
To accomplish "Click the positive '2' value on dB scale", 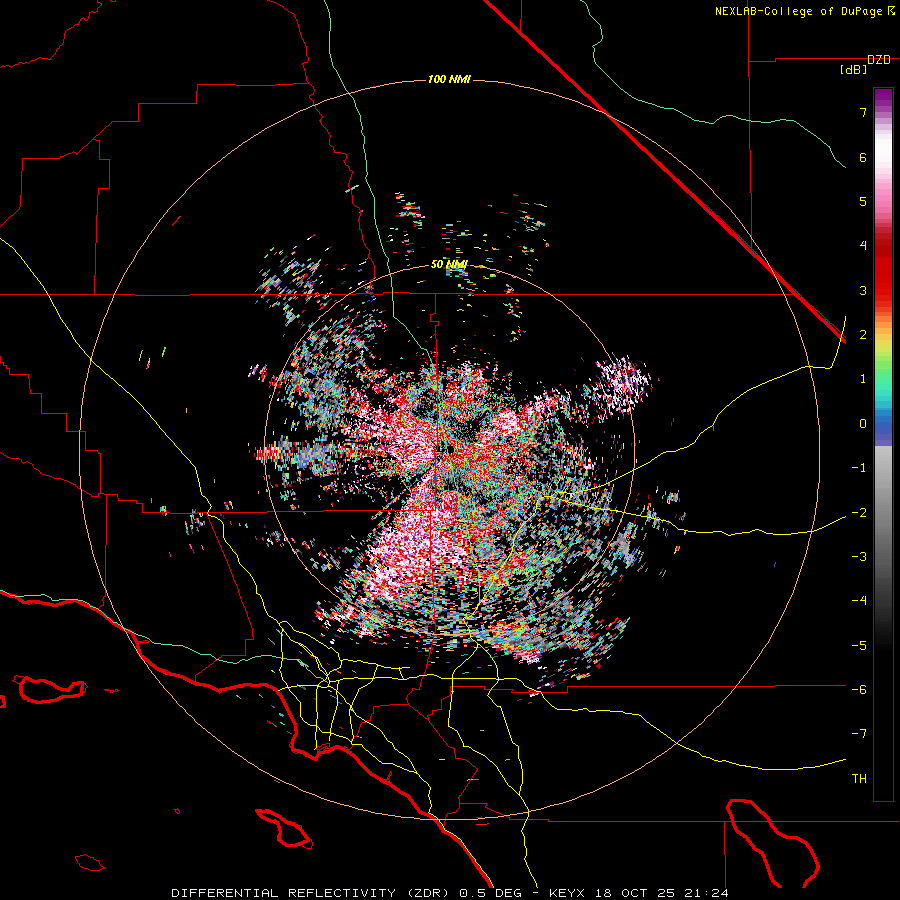I will click(863, 335).
